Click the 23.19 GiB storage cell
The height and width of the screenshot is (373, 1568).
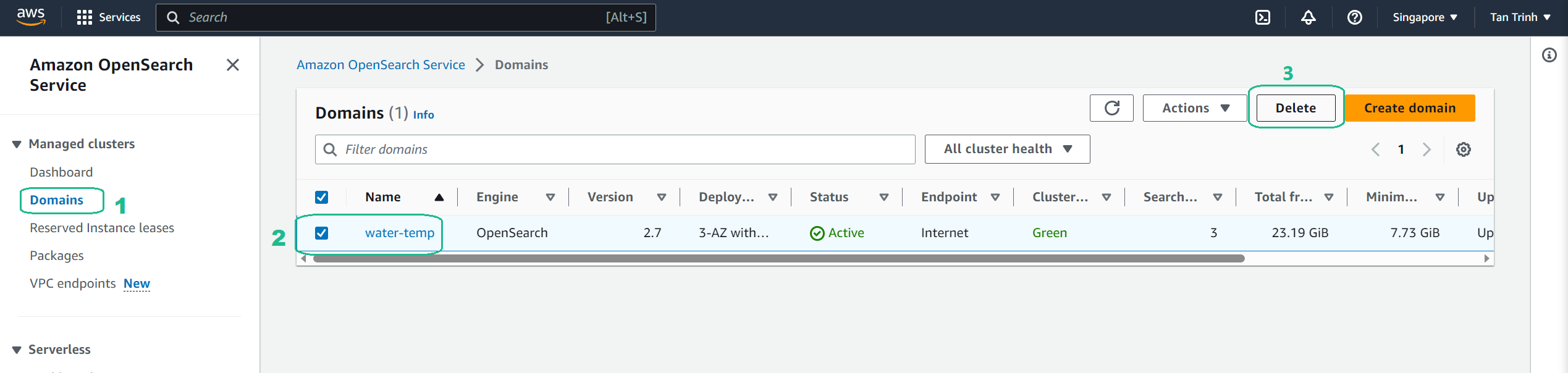pos(1300,233)
